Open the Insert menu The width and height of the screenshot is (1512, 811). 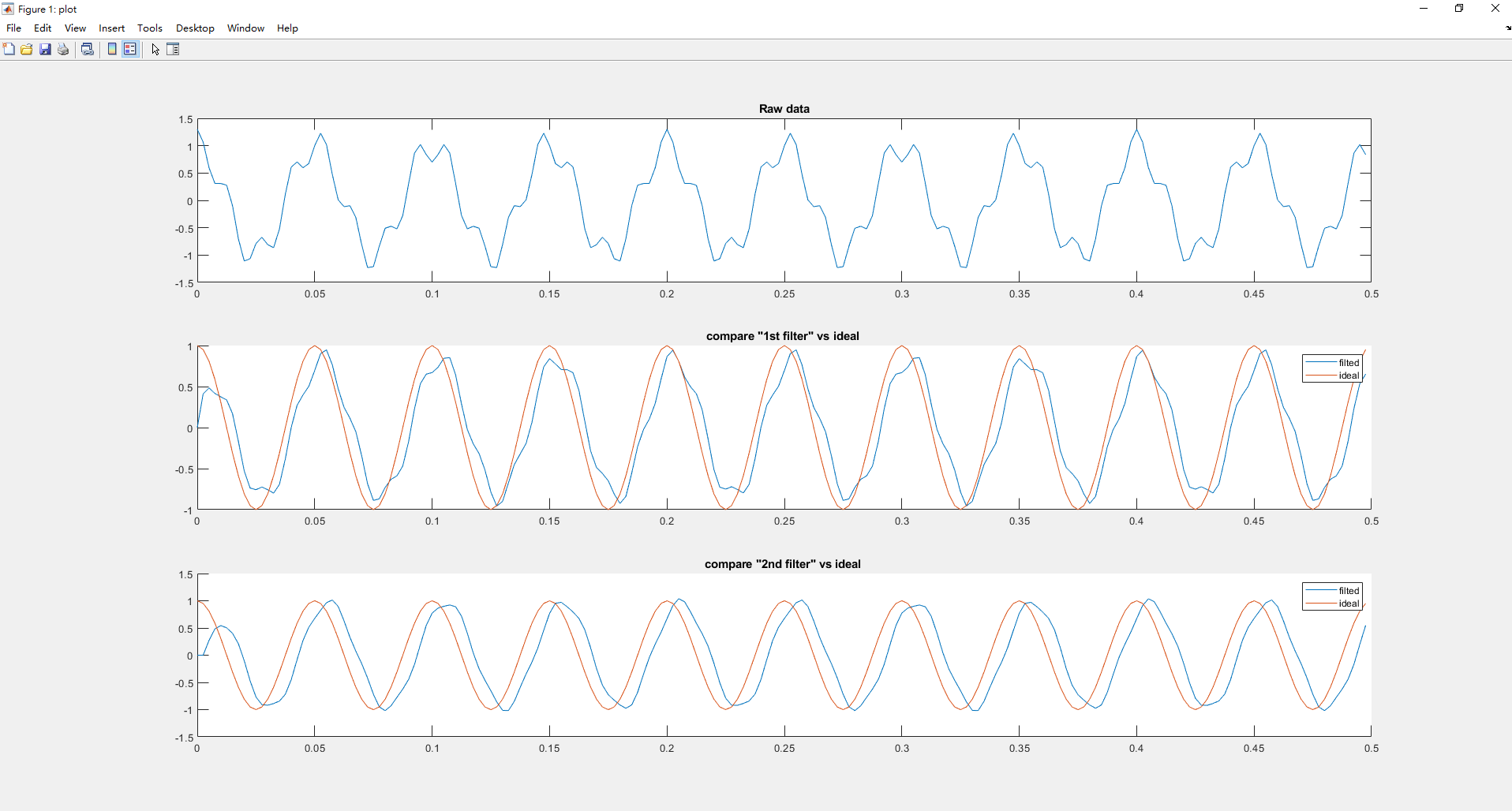click(x=111, y=28)
